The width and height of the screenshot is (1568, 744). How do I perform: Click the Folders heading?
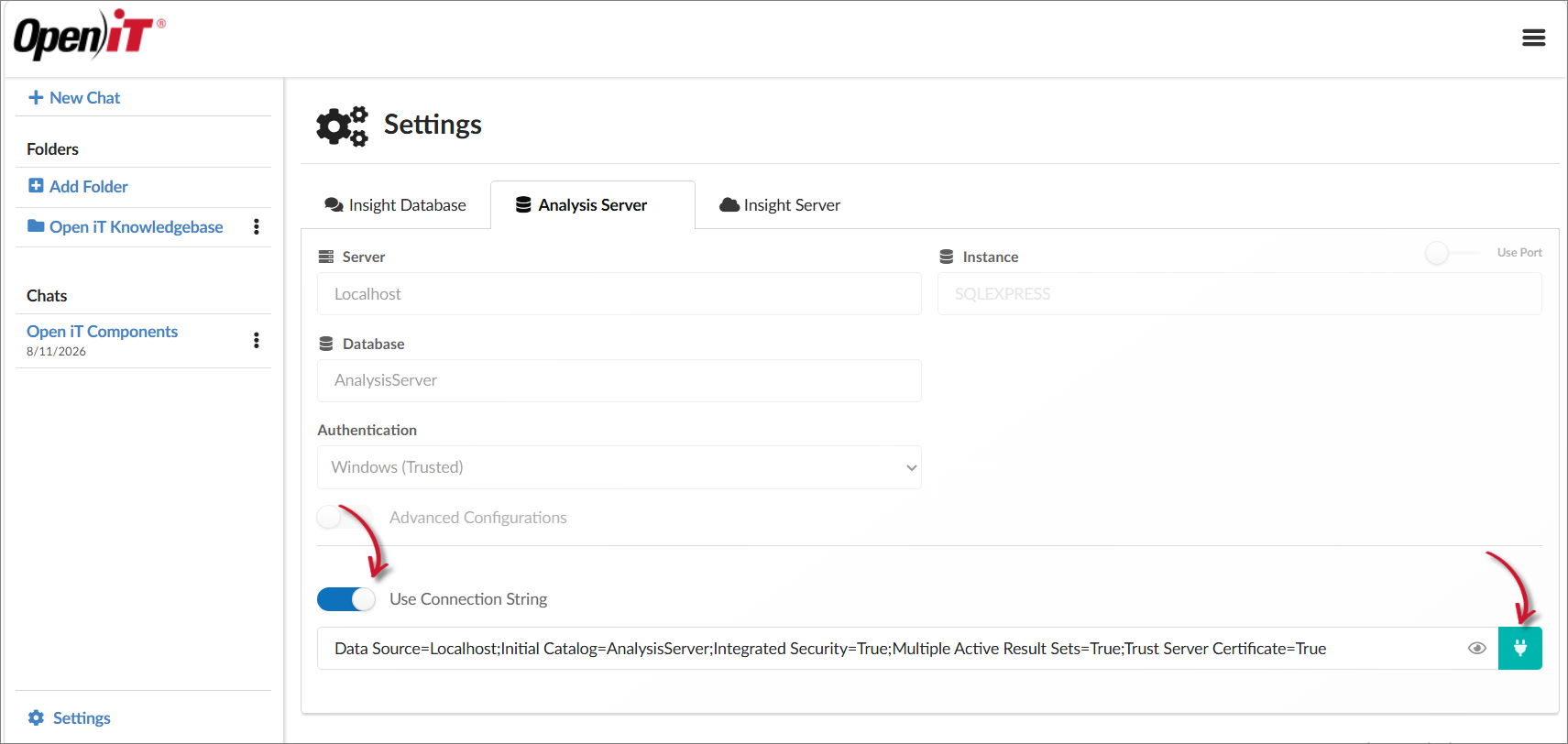click(52, 149)
